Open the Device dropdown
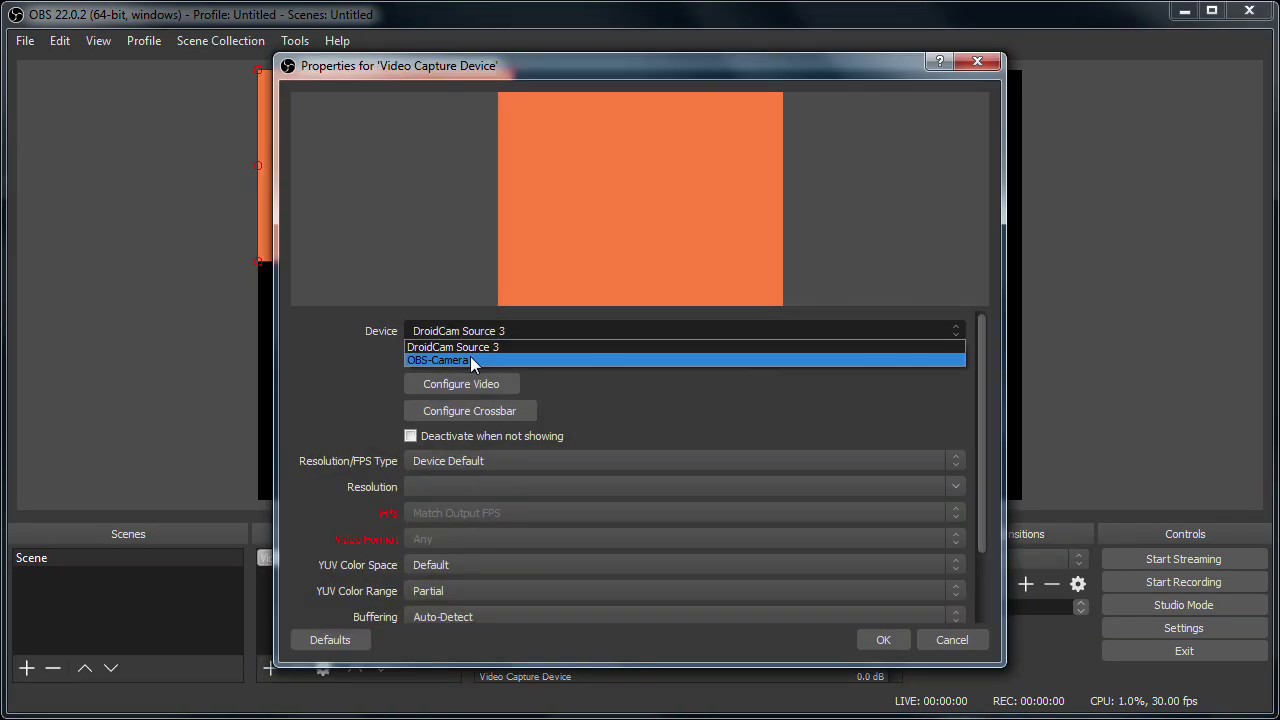 tap(685, 331)
